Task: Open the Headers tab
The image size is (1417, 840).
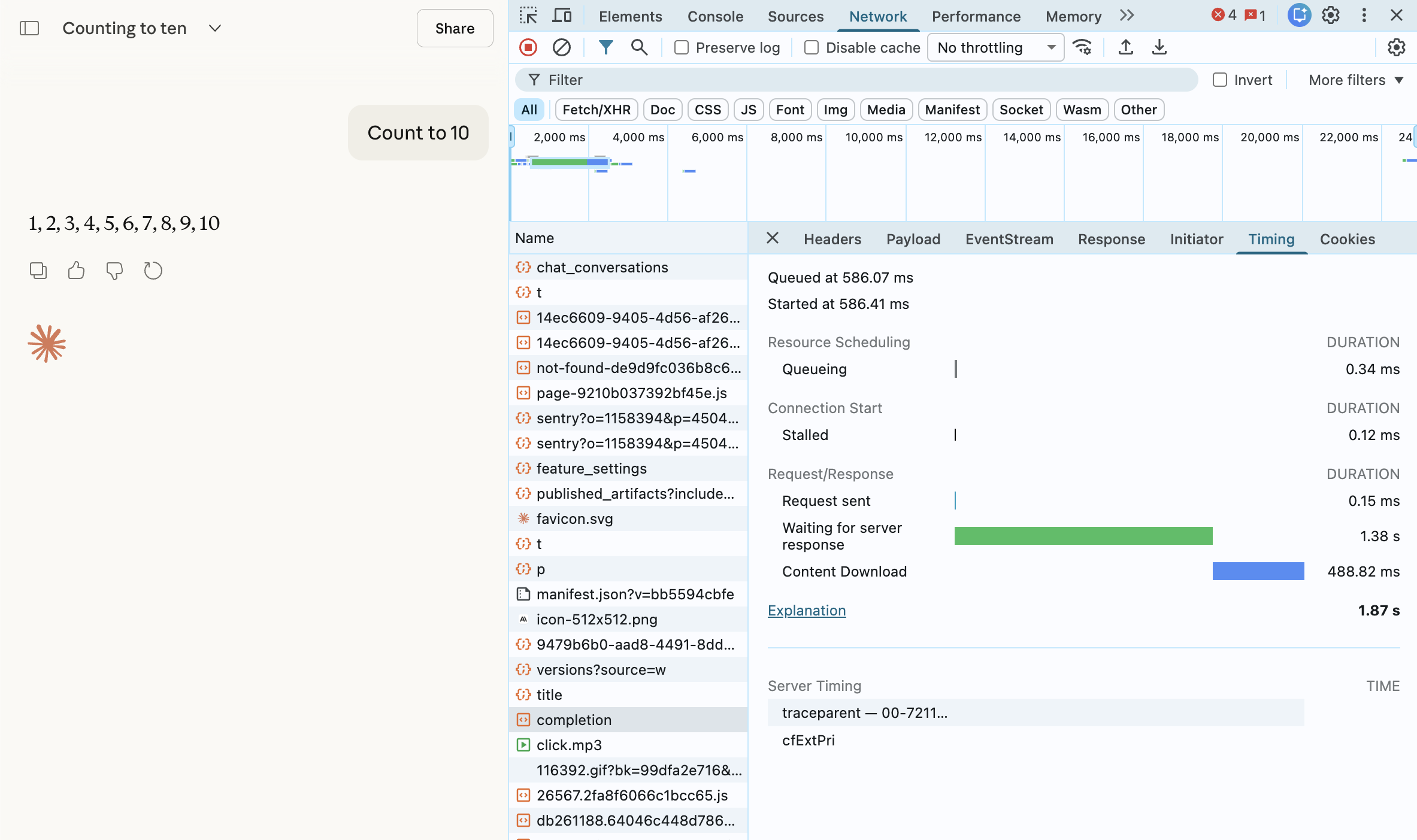Action: [832, 239]
